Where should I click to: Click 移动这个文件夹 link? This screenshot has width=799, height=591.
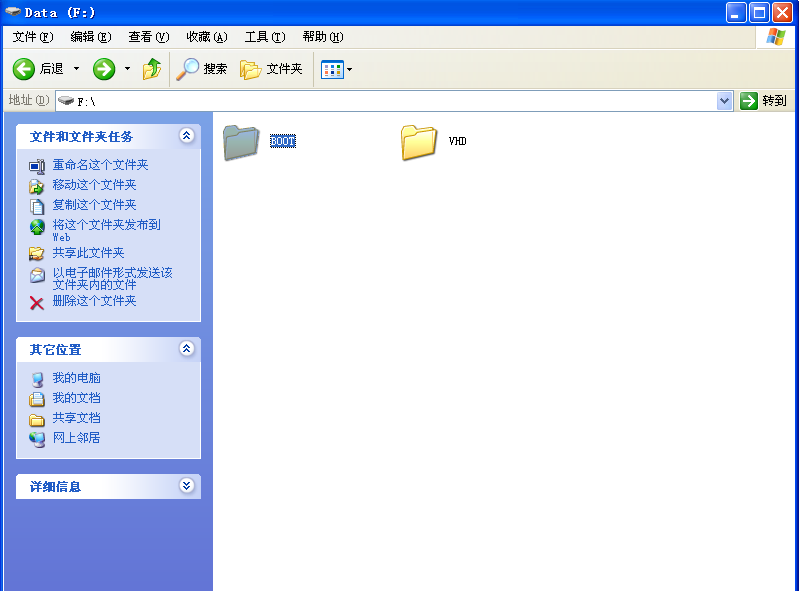[94, 185]
